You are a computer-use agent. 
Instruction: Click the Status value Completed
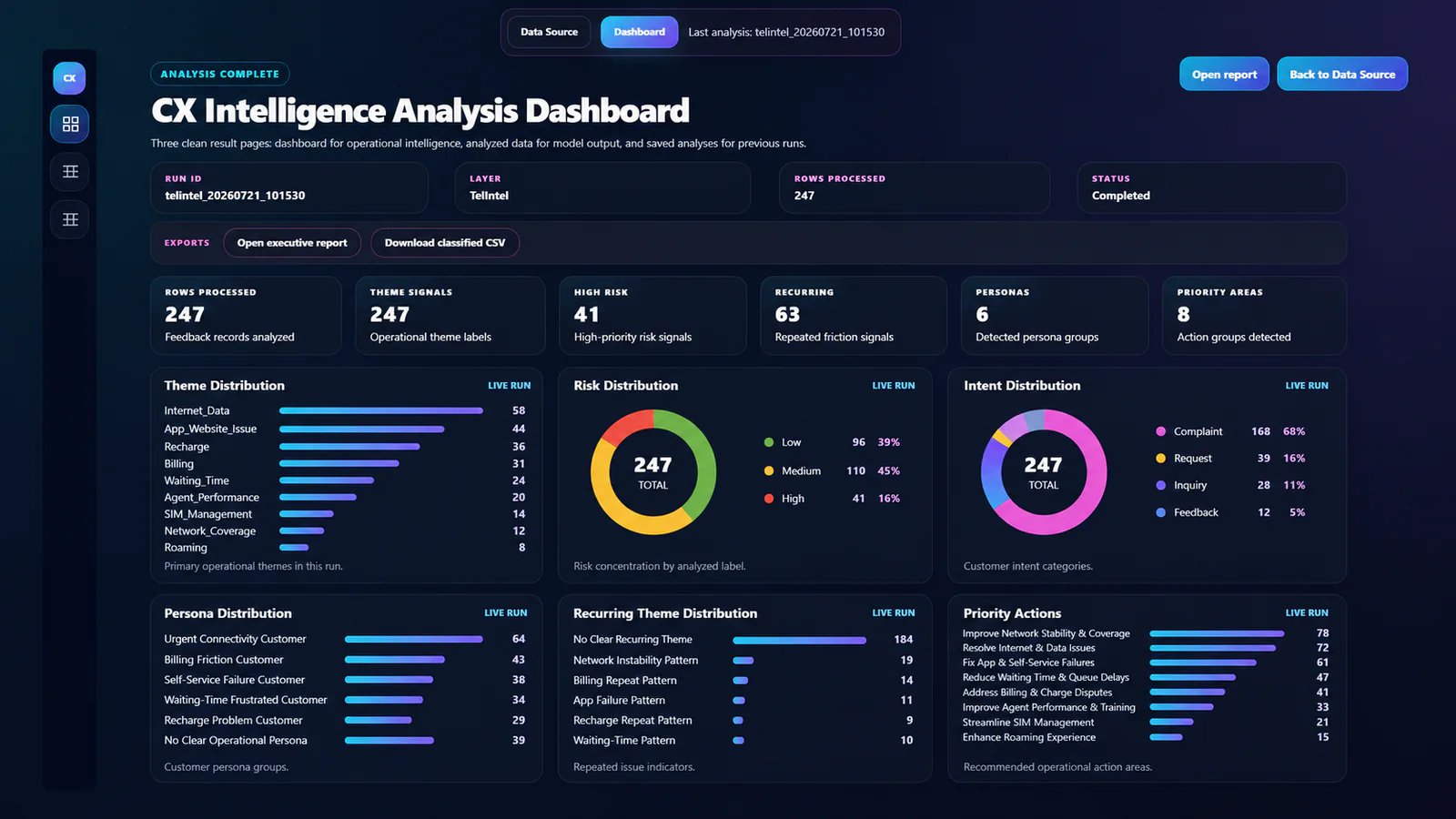(1121, 196)
